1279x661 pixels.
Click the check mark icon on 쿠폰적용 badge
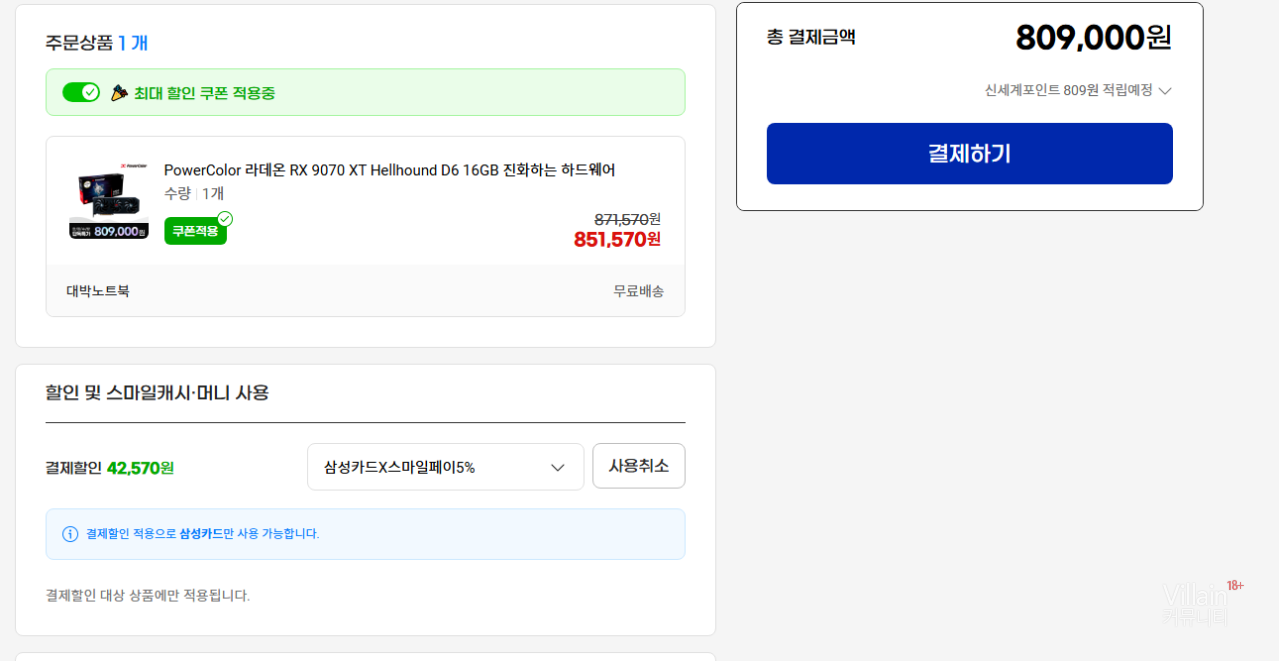click(225, 219)
